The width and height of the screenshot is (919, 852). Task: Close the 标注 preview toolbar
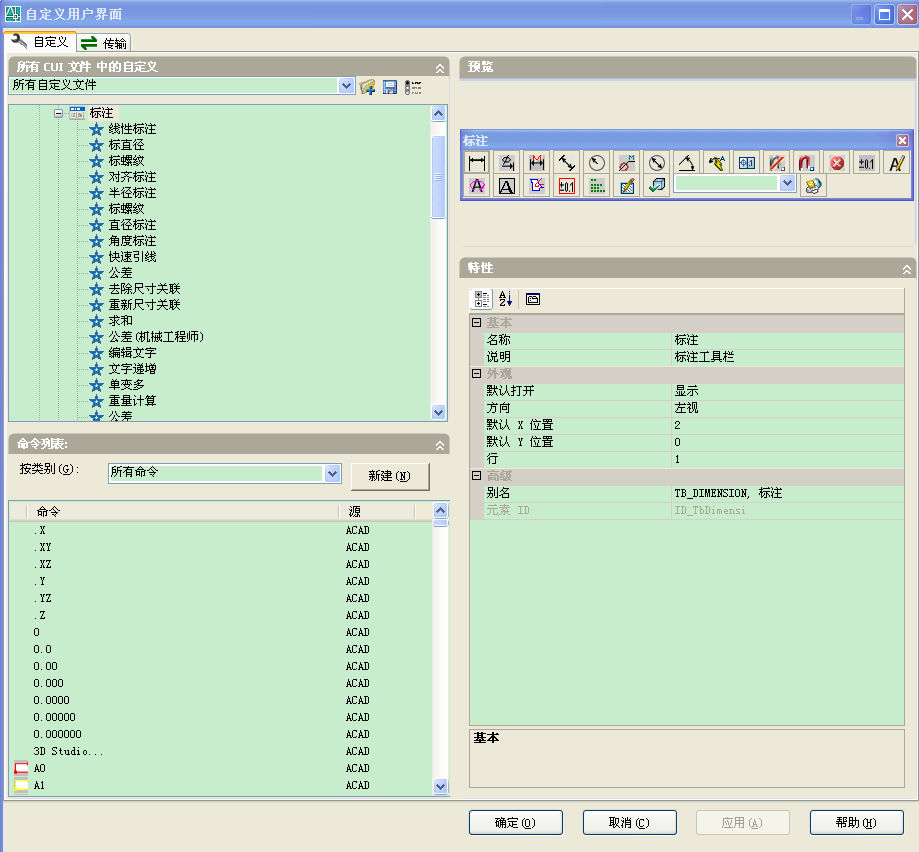[903, 140]
